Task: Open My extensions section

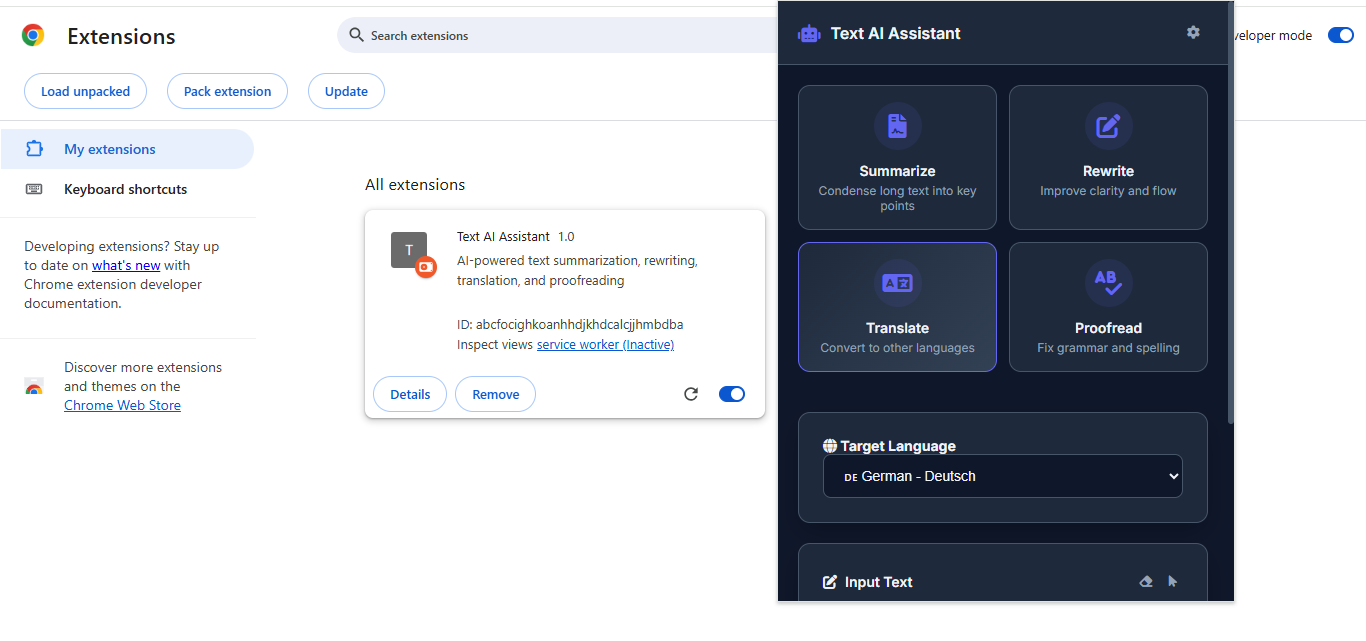Action: pos(127,149)
